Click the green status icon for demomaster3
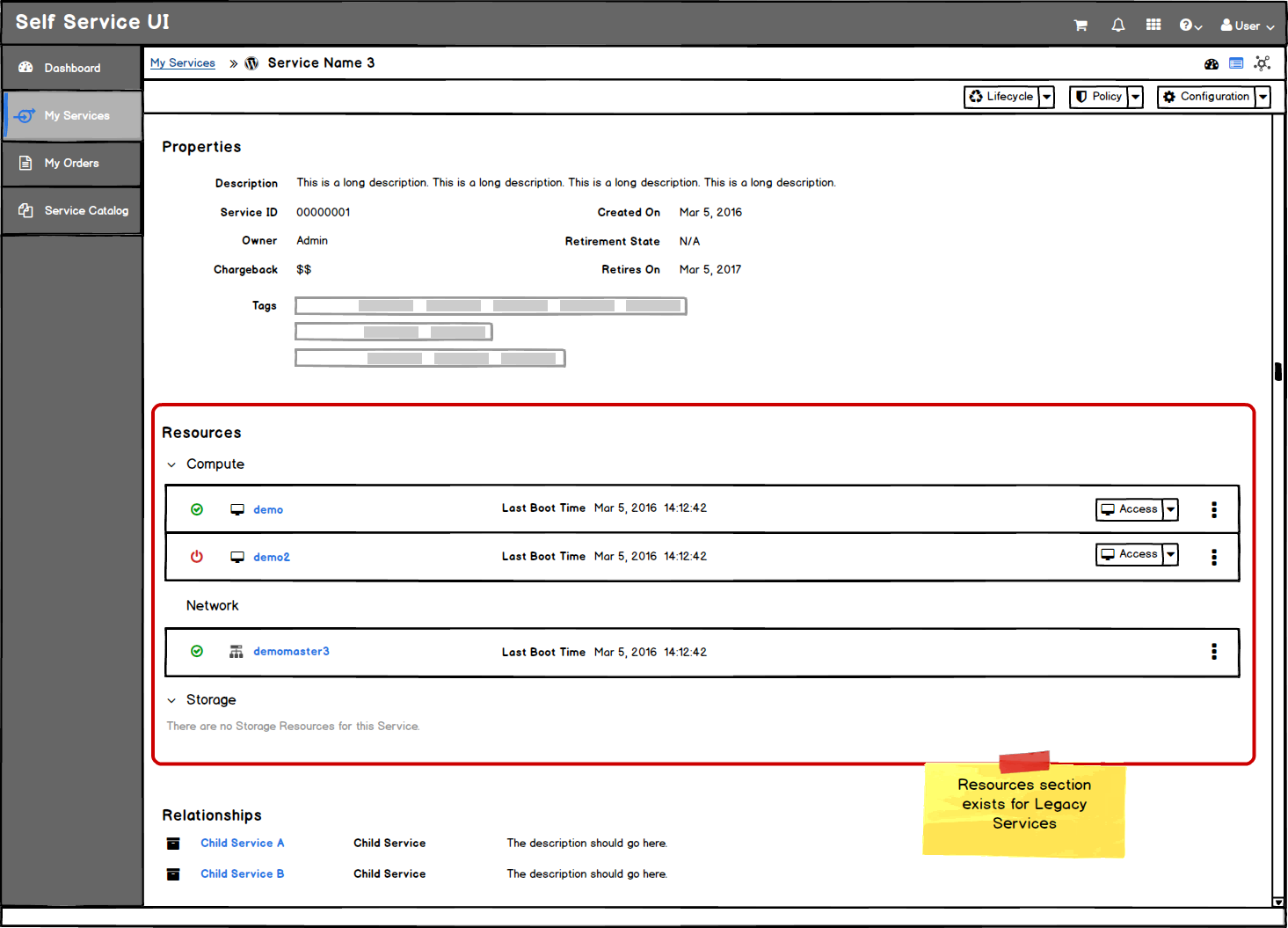Image resolution: width=1288 pixels, height=928 pixels. pyautogui.click(x=197, y=651)
